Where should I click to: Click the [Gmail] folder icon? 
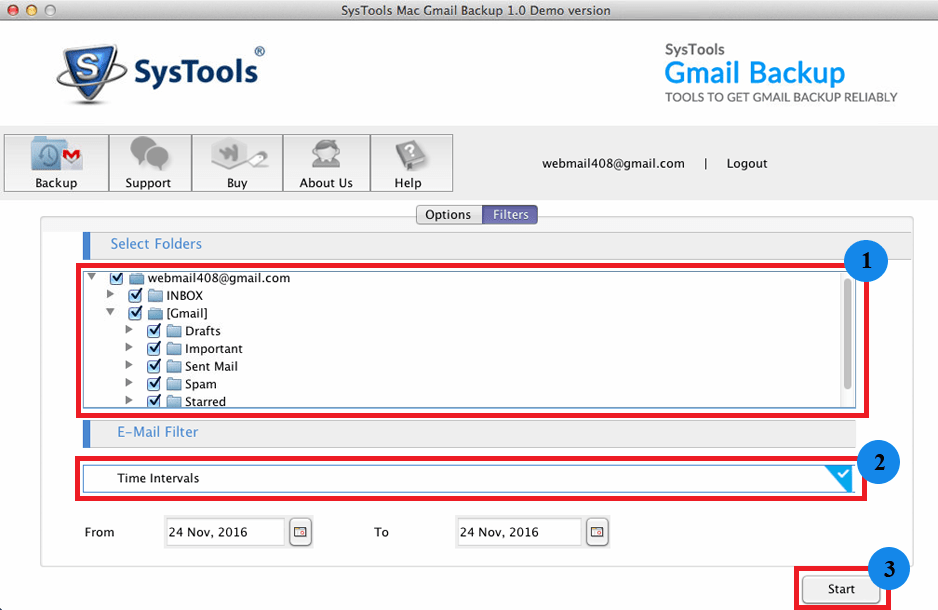coord(156,313)
